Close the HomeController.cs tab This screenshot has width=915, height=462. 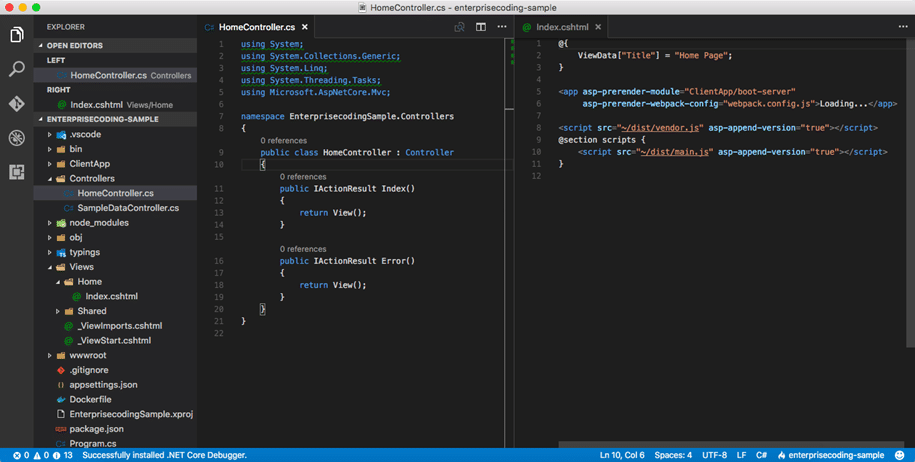[305, 27]
